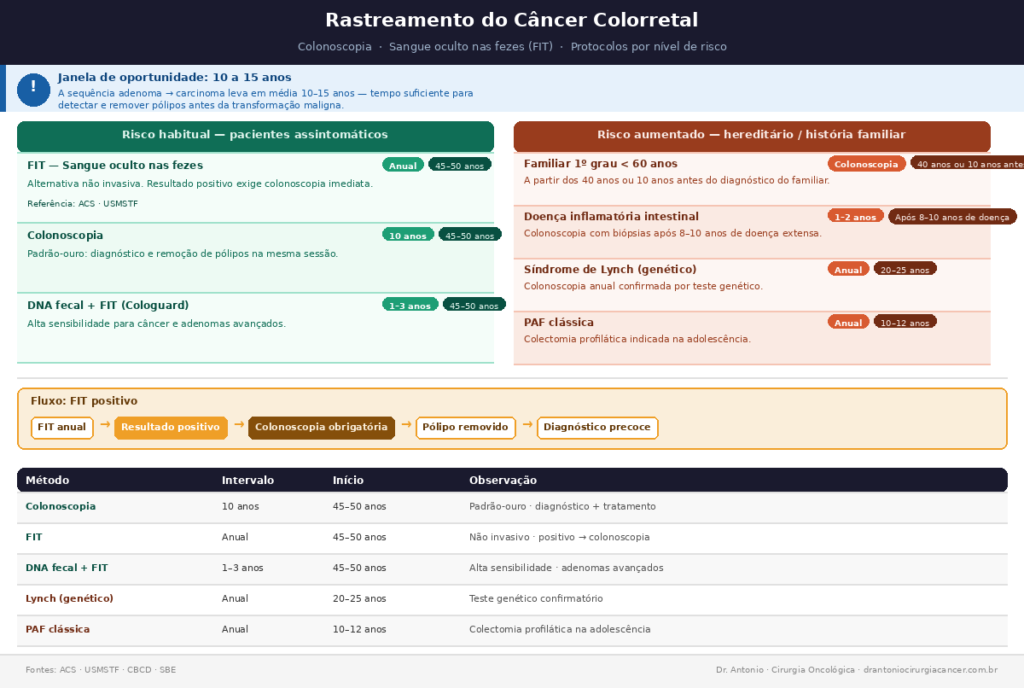
Task: Click 'Protocolos por nível de risco' in the header
Action: pos(648,46)
